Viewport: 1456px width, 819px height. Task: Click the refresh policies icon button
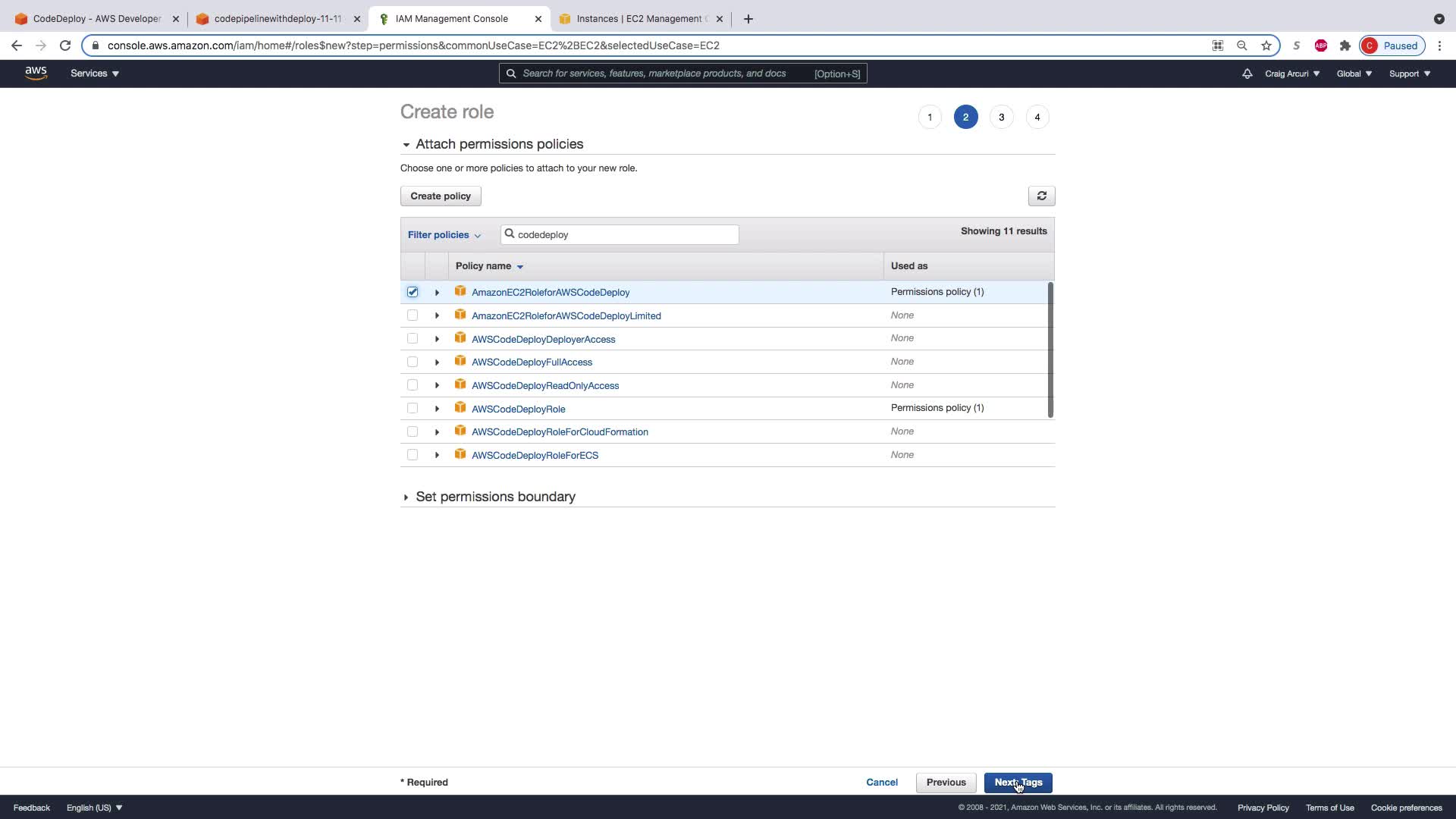click(1041, 196)
